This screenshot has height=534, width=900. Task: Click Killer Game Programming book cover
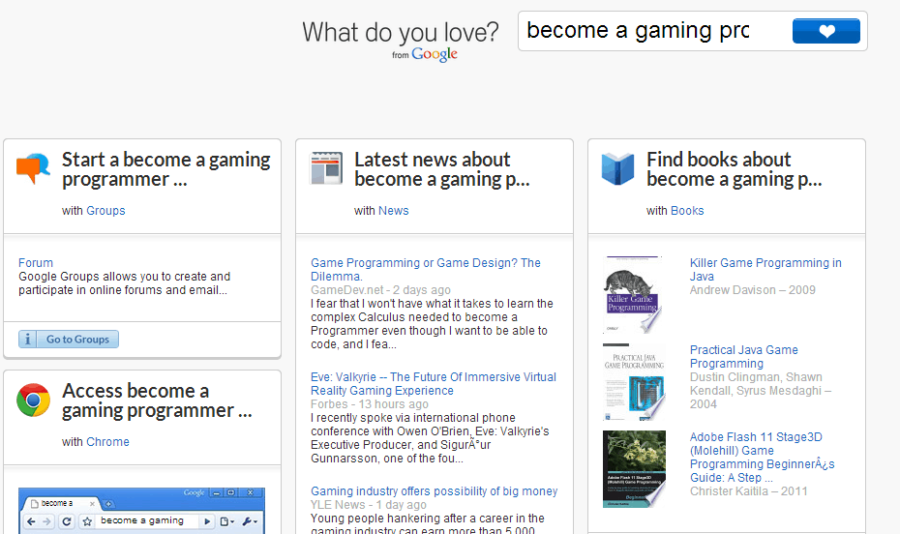tap(633, 296)
